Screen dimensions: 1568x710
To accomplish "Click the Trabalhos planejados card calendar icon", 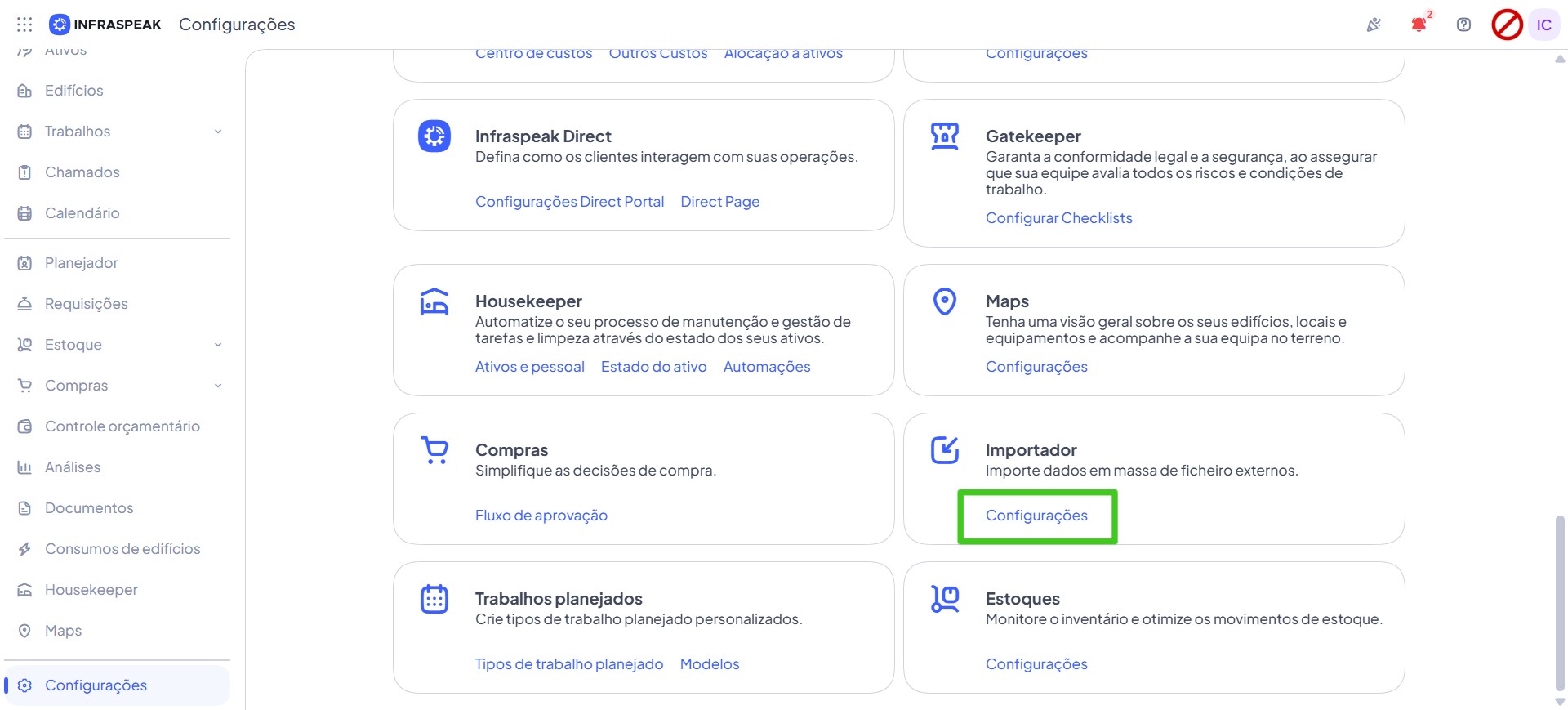I will 434,599.
